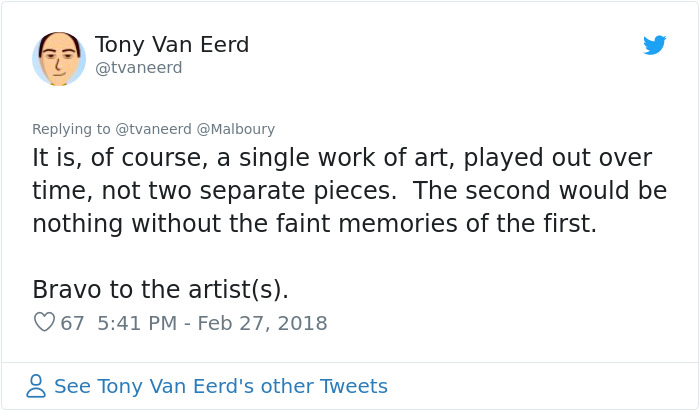This screenshot has height=411, width=700.
Task: Open Tony Van Eerd's avatar picture
Action: pos(59,58)
